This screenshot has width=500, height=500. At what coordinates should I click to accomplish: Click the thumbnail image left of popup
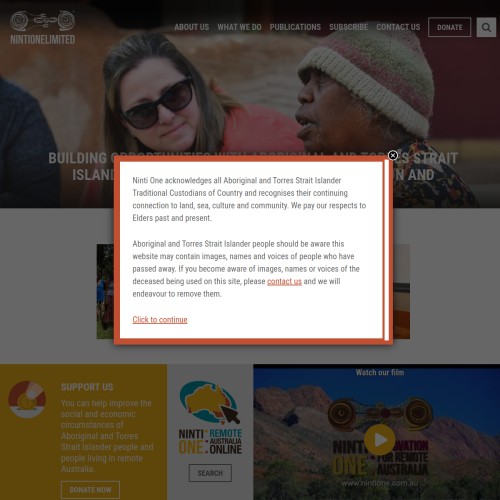point(105,291)
